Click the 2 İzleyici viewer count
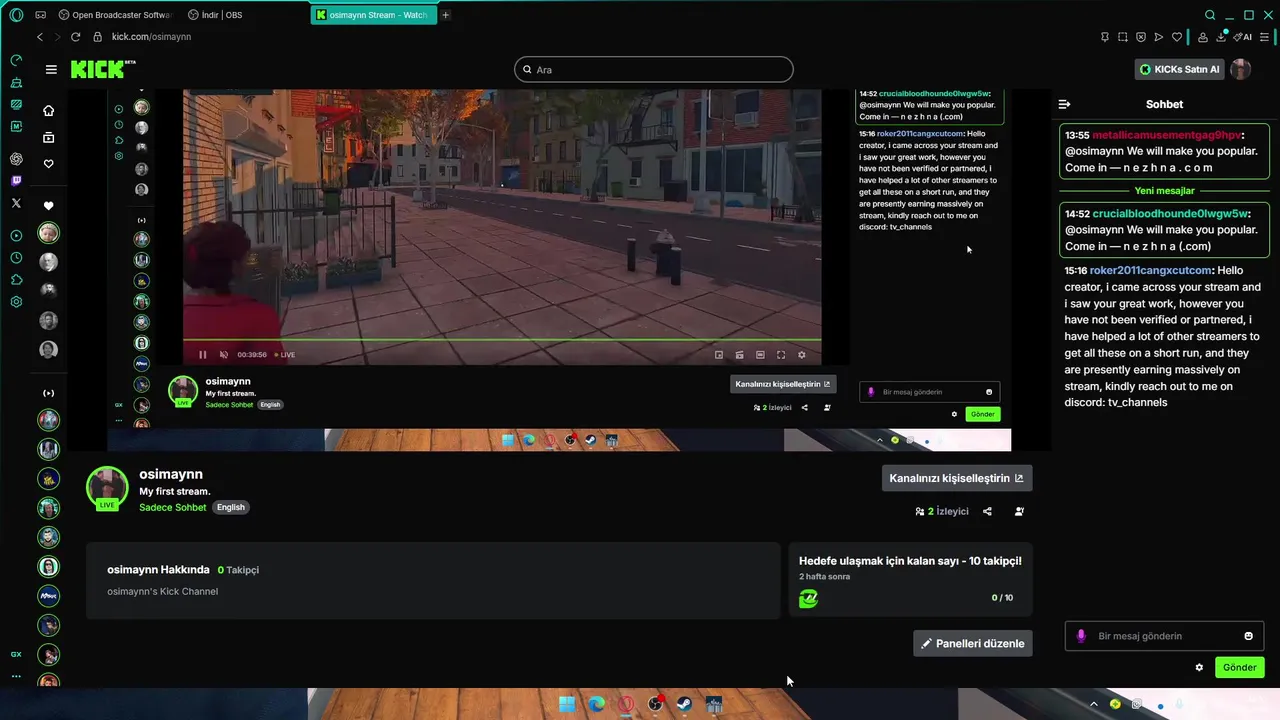Image resolution: width=1280 pixels, height=720 pixels. click(x=942, y=511)
